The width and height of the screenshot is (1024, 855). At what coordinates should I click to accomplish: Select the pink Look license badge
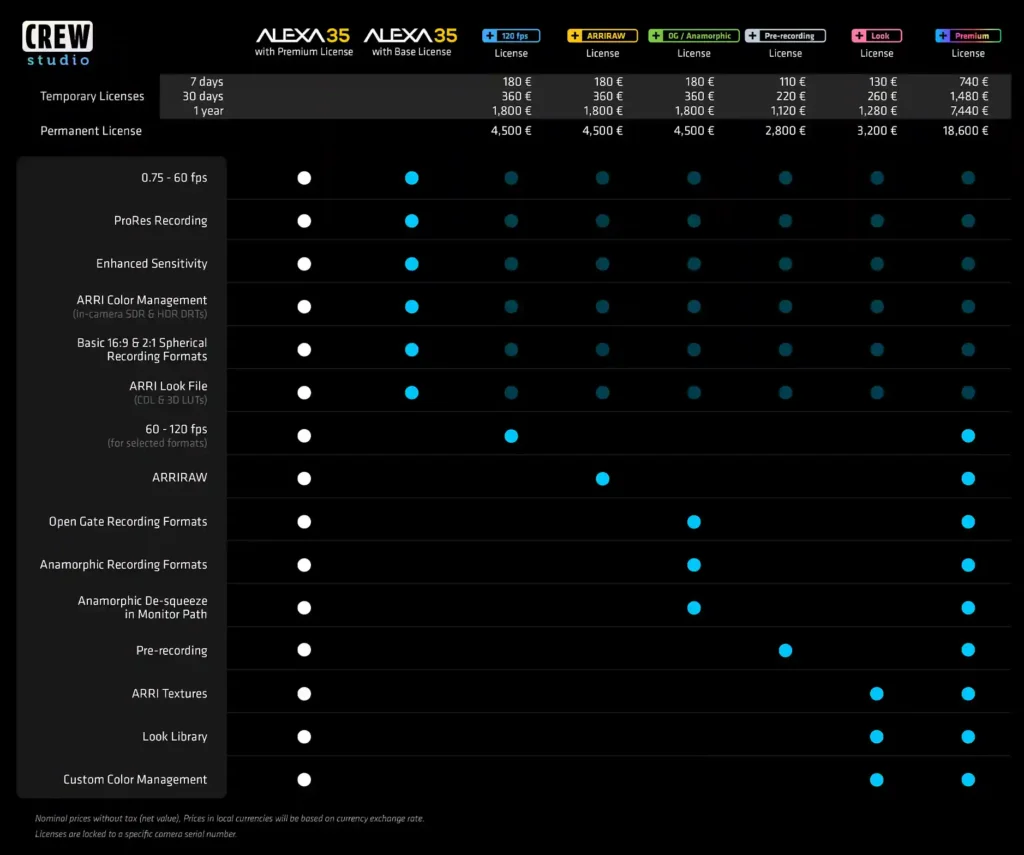click(x=876, y=36)
